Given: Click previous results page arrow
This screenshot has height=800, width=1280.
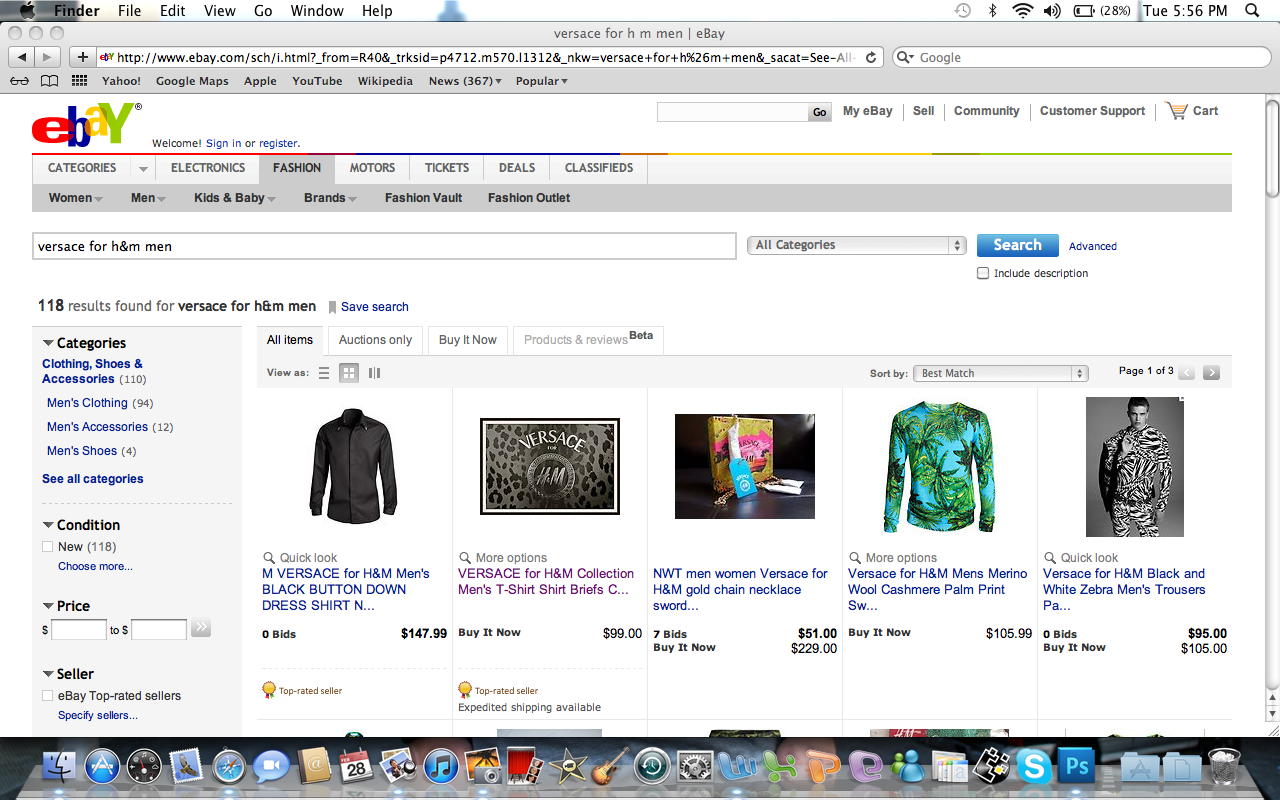Looking at the screenshot, I should (x=1187, y=372).
